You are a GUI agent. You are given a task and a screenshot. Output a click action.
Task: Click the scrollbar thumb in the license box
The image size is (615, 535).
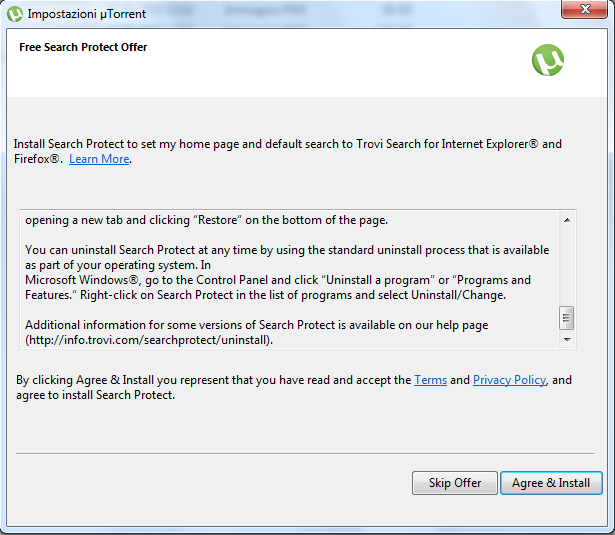pyautogui.click(x=566, y=318)
